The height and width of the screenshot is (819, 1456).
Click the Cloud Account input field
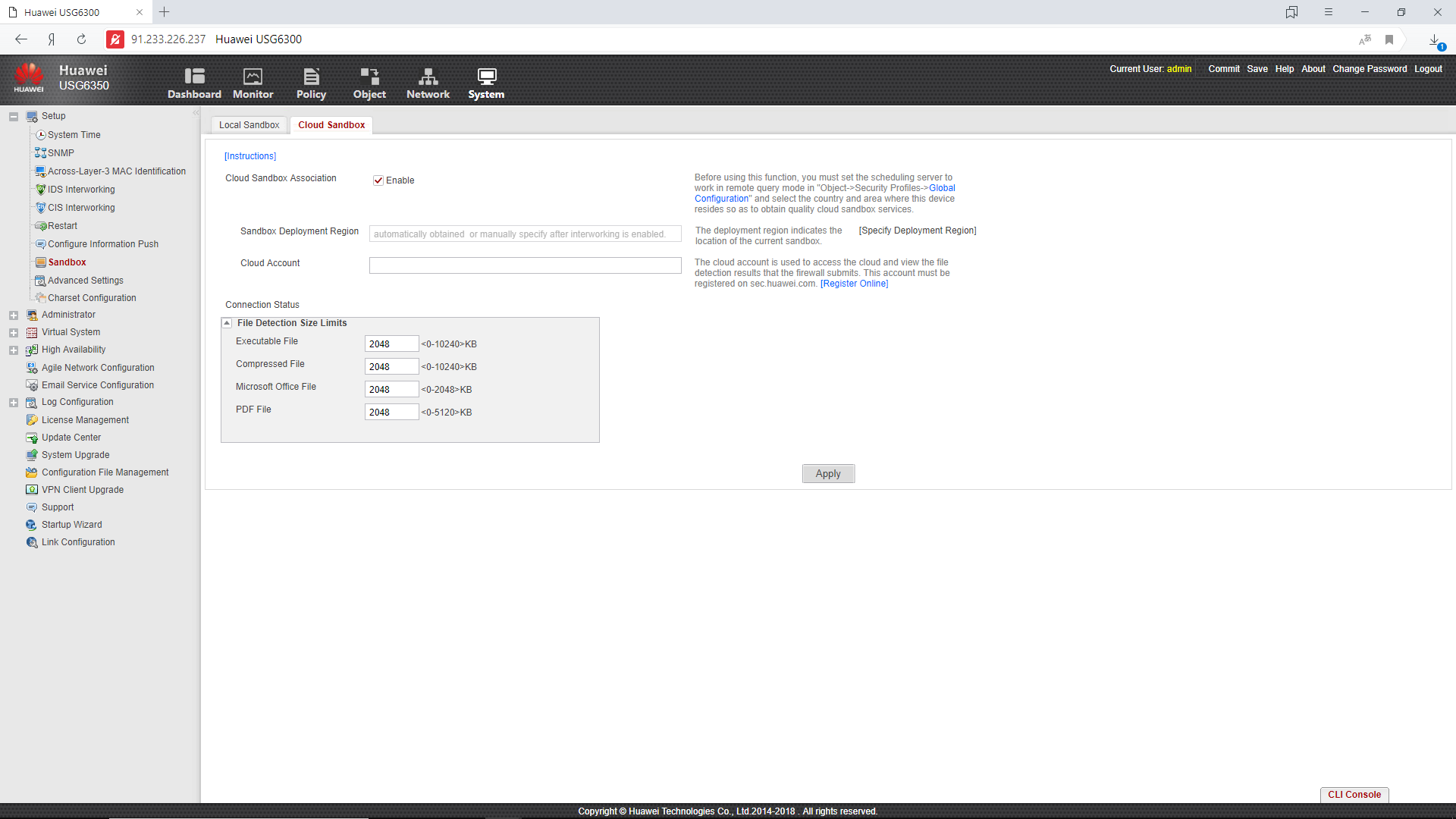click(525, 265)
